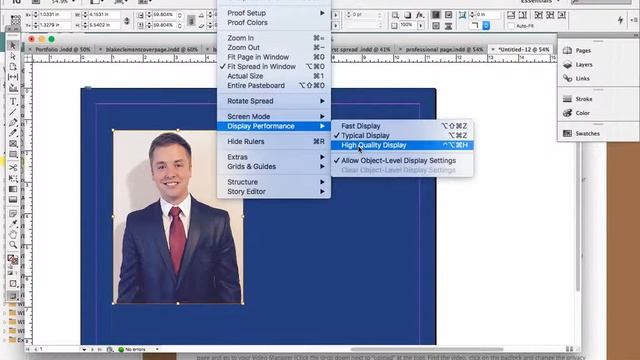Viewport: 640px width, 360px height.
Task: Select the Zoom magnifier tool
Action: (13, 245)
